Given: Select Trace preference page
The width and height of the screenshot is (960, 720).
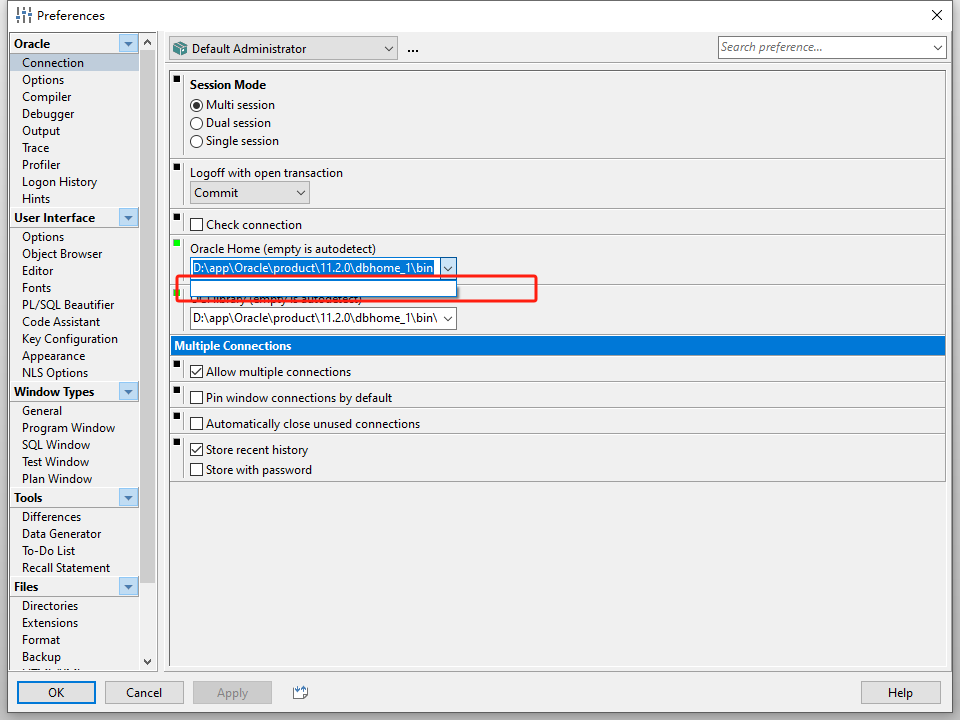Looking at the screenshot, I should (36, 148).
